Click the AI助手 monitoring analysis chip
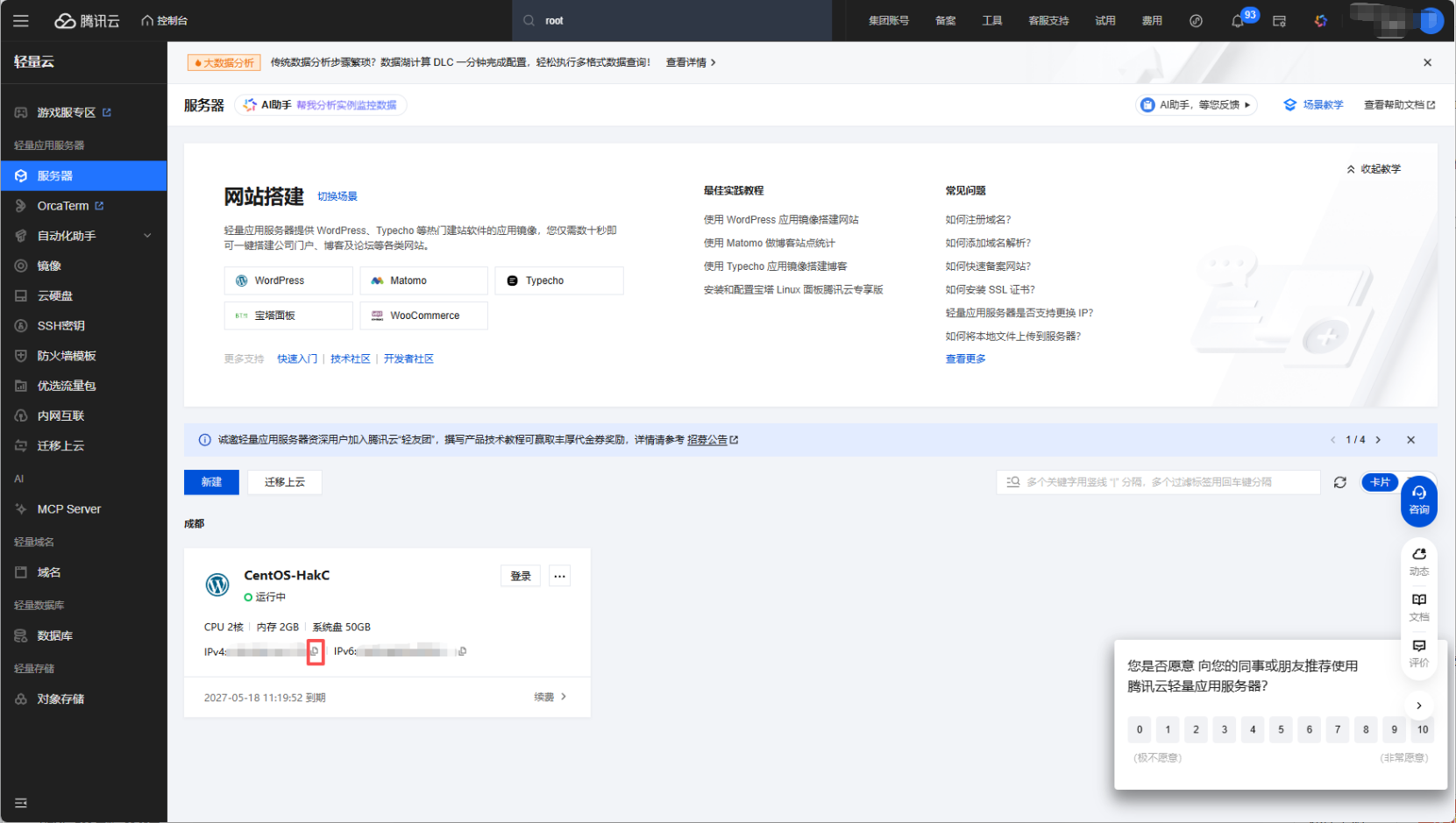 321,105
